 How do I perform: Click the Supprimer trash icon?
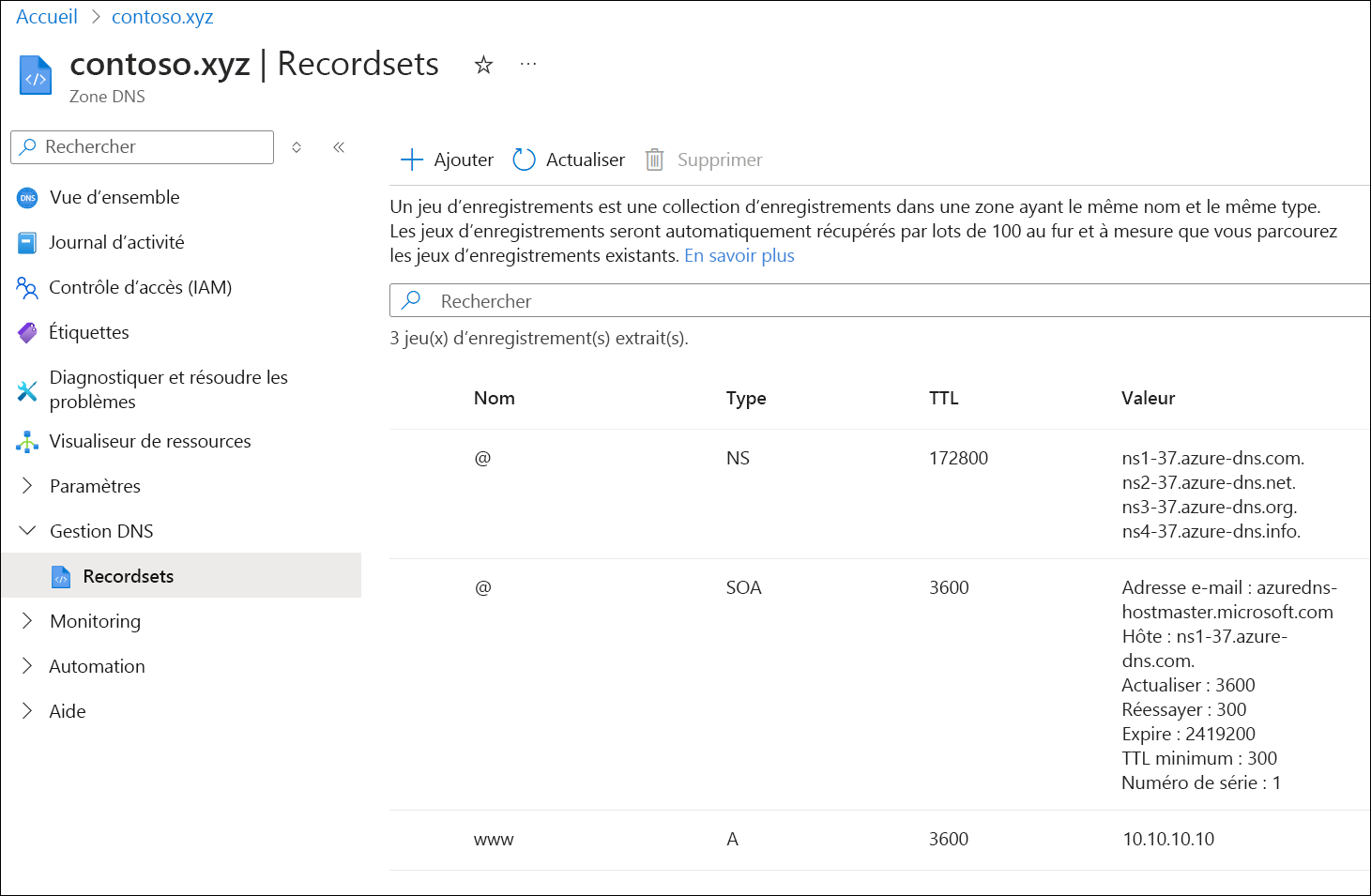pyautogui.click(x=654, y=159)
